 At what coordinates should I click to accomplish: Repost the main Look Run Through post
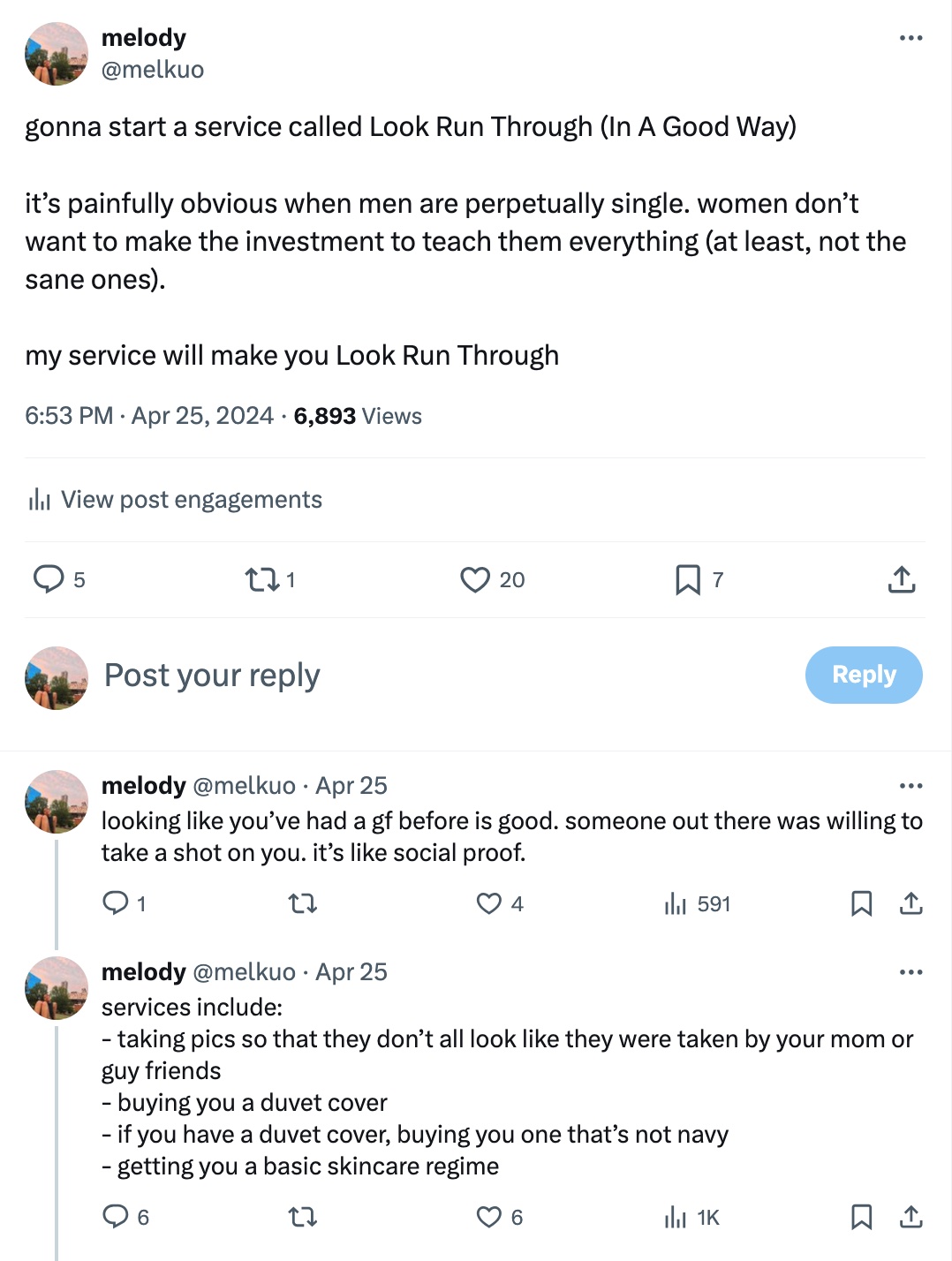point(262,579)
